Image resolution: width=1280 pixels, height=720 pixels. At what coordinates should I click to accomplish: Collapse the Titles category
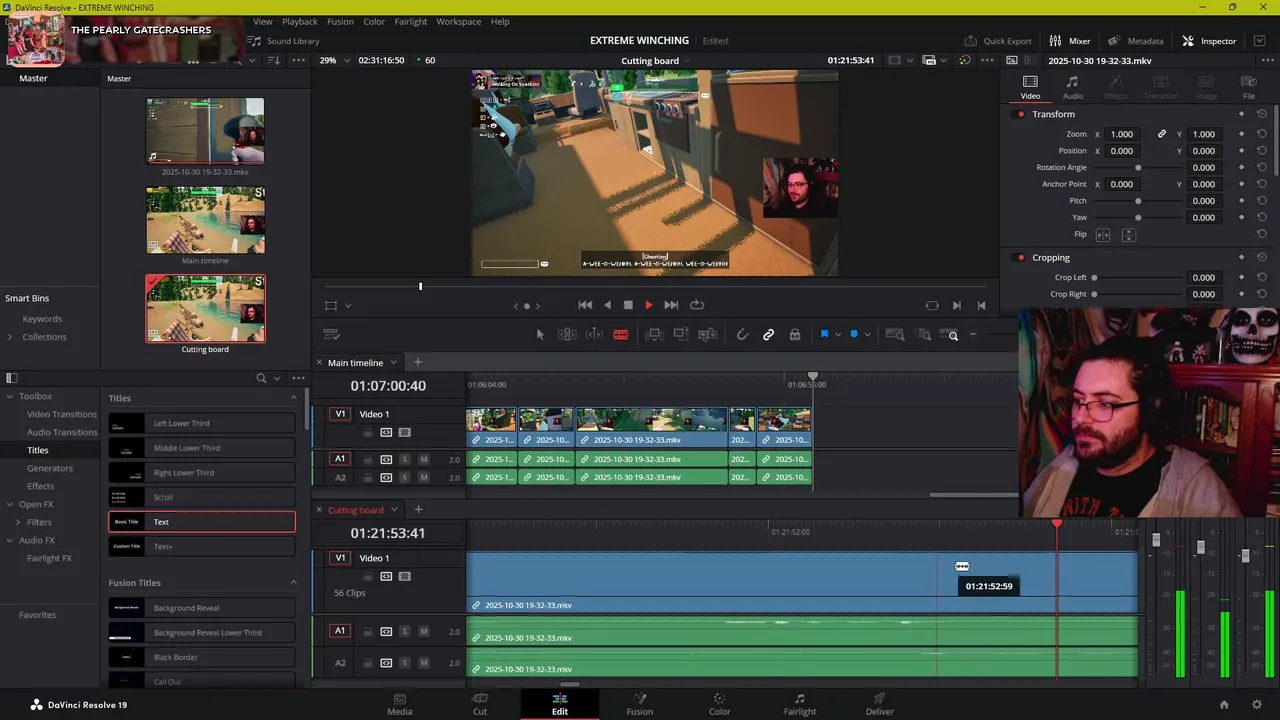[293, 398]
